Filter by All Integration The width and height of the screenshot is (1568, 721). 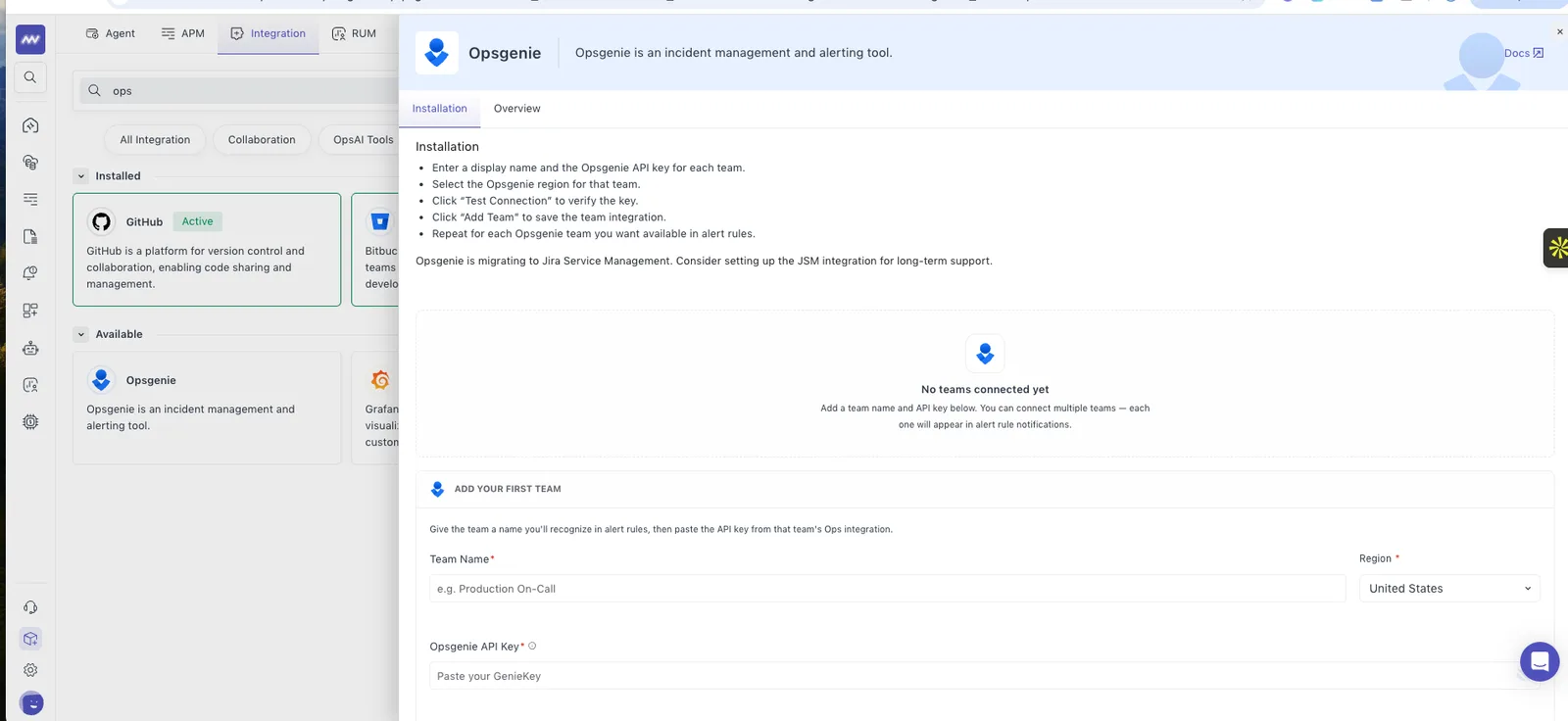coord(155,140)
